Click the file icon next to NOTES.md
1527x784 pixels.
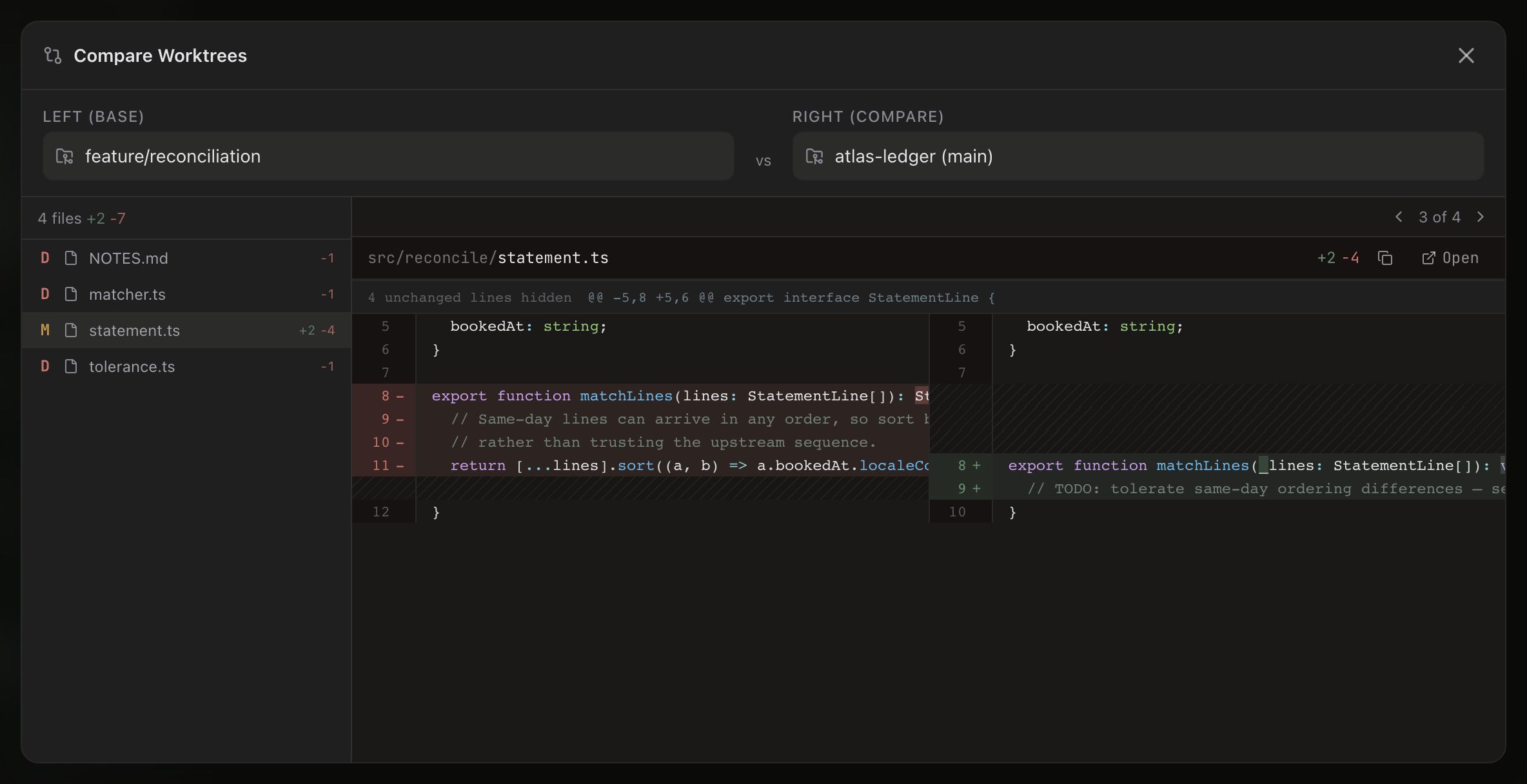tap(71, 258)
